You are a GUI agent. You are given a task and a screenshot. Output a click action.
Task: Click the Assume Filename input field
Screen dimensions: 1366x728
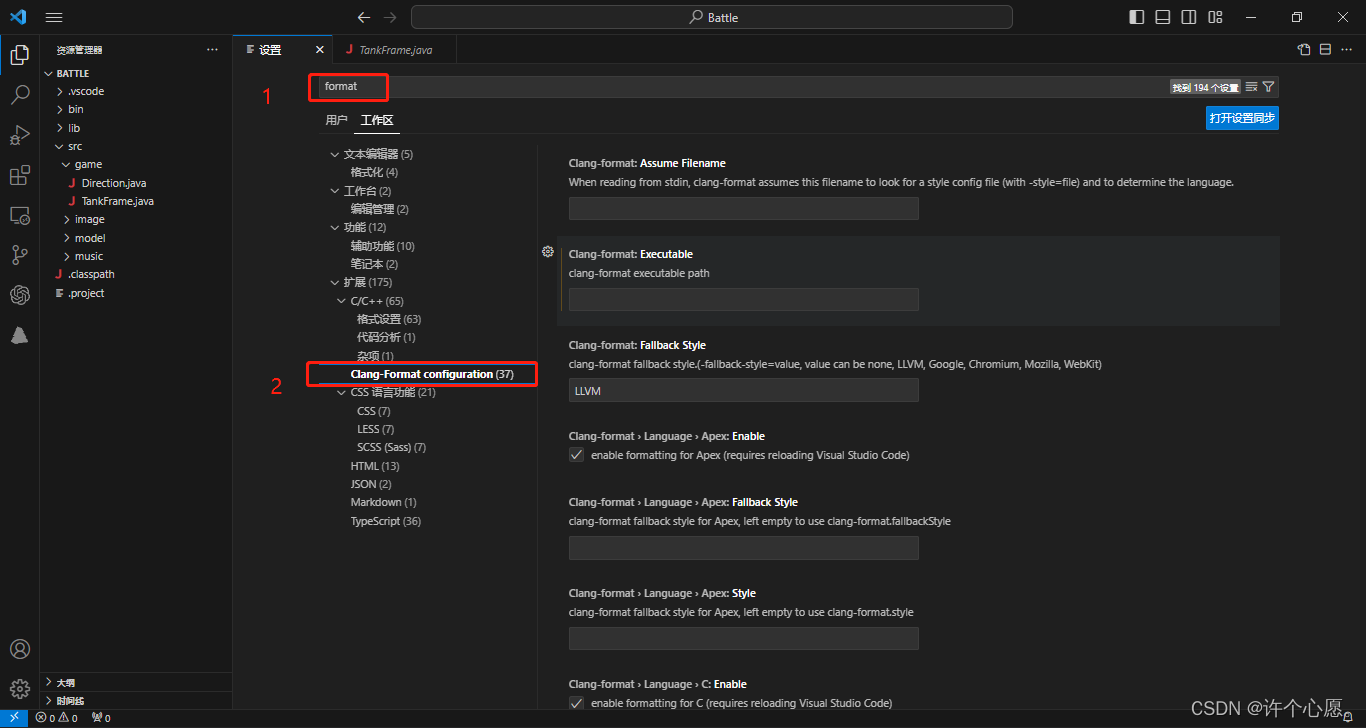tap(744, 208)
